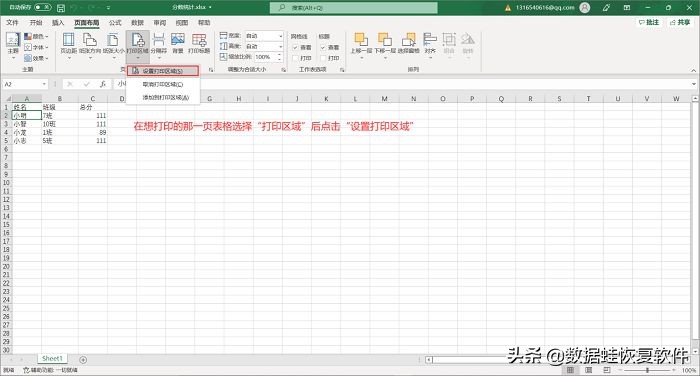Viewport: 700px width, 376px height.
Task: Choose 取消打印区域(C) from the menu
Action: tap(163, 84)
